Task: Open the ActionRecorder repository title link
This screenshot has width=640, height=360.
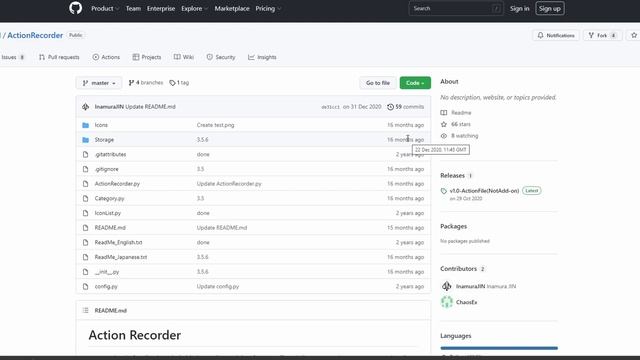Action: point(35,35)
